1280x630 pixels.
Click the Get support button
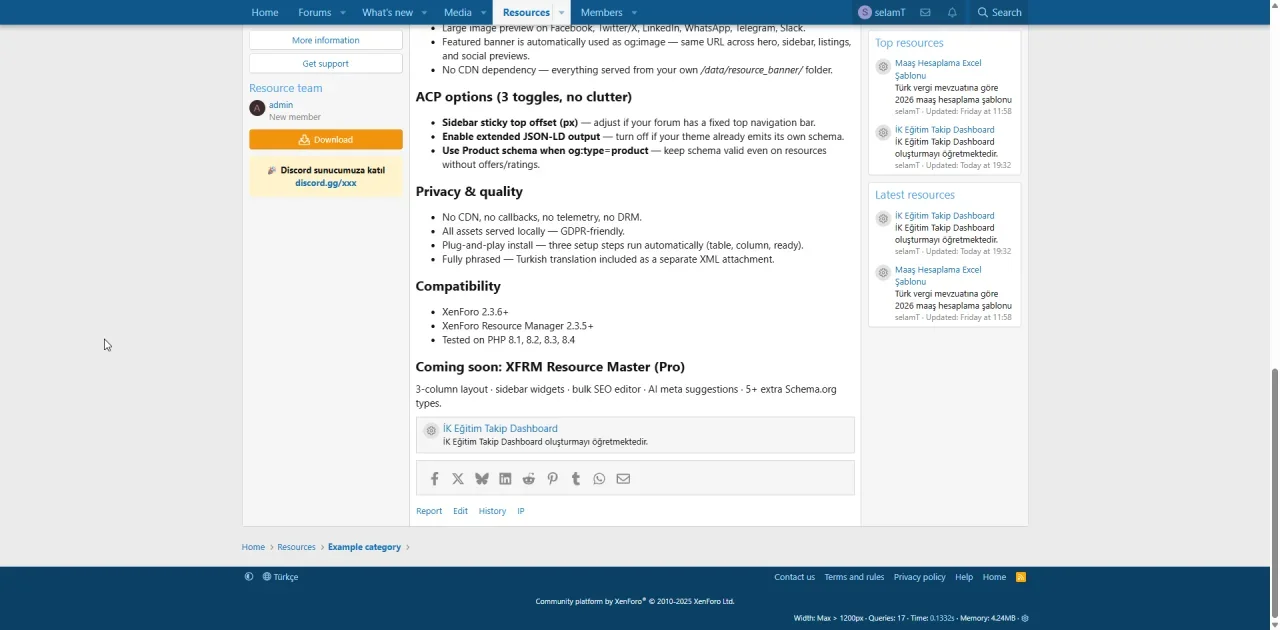(x=326, y=63)
